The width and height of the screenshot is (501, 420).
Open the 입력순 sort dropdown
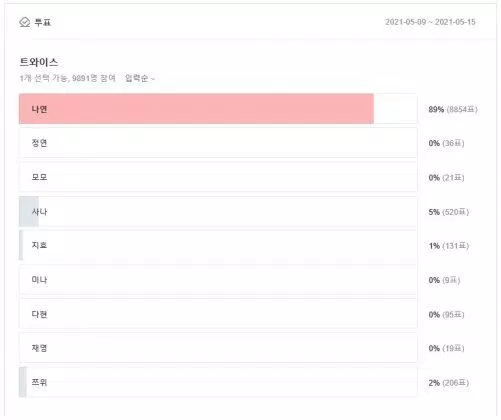click(x=140, y=78)
